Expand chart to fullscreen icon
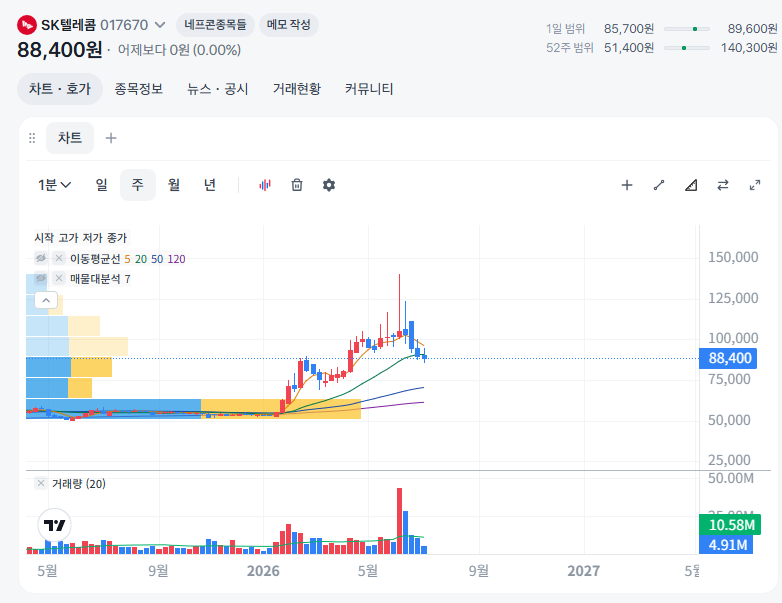This screenshot has width=782, height=603. [x=755, y=185]
